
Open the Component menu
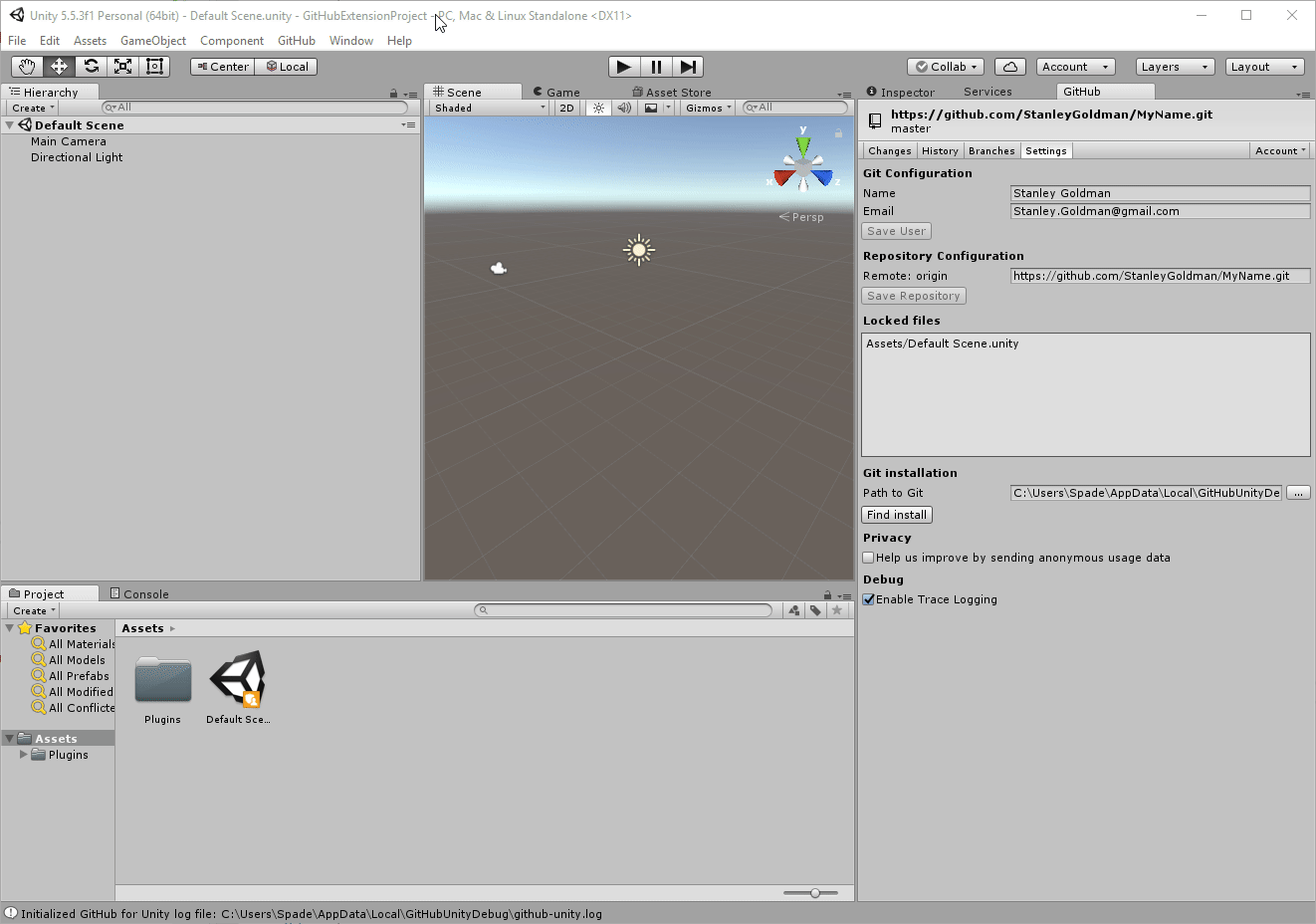coord(232,41)
